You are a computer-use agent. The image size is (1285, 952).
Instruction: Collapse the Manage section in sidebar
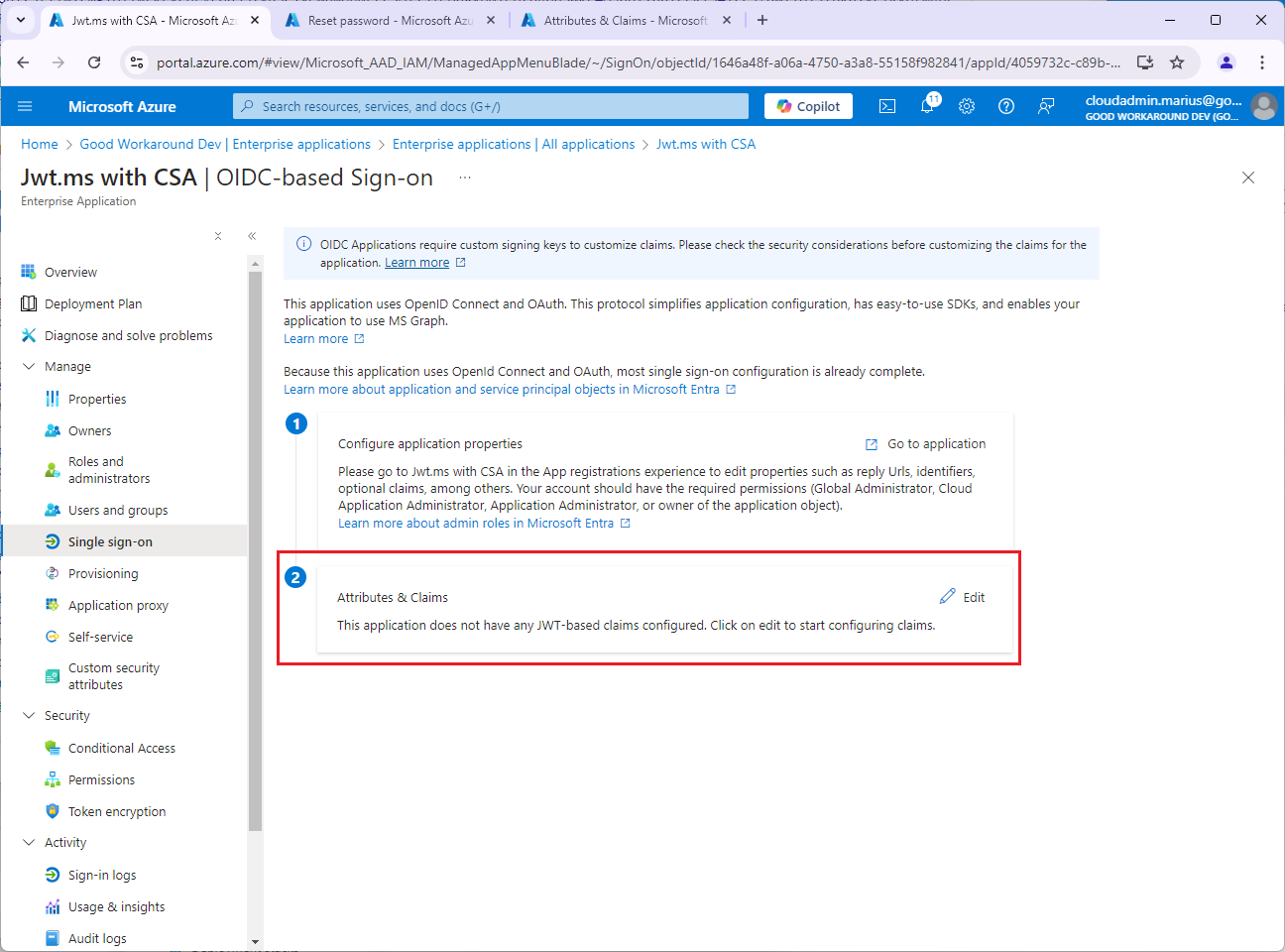(29, 367)
